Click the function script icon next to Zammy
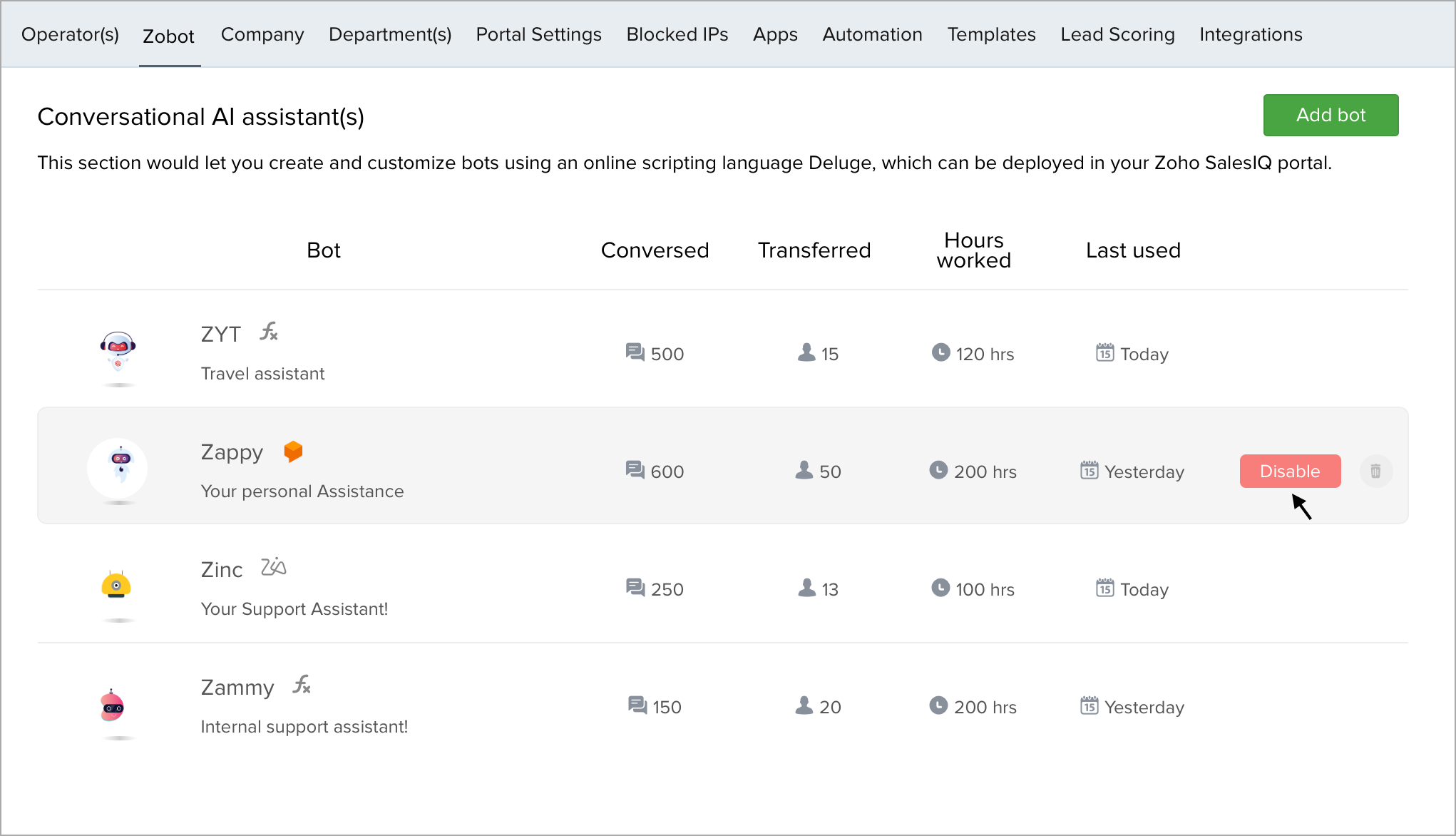 point(302,685)
